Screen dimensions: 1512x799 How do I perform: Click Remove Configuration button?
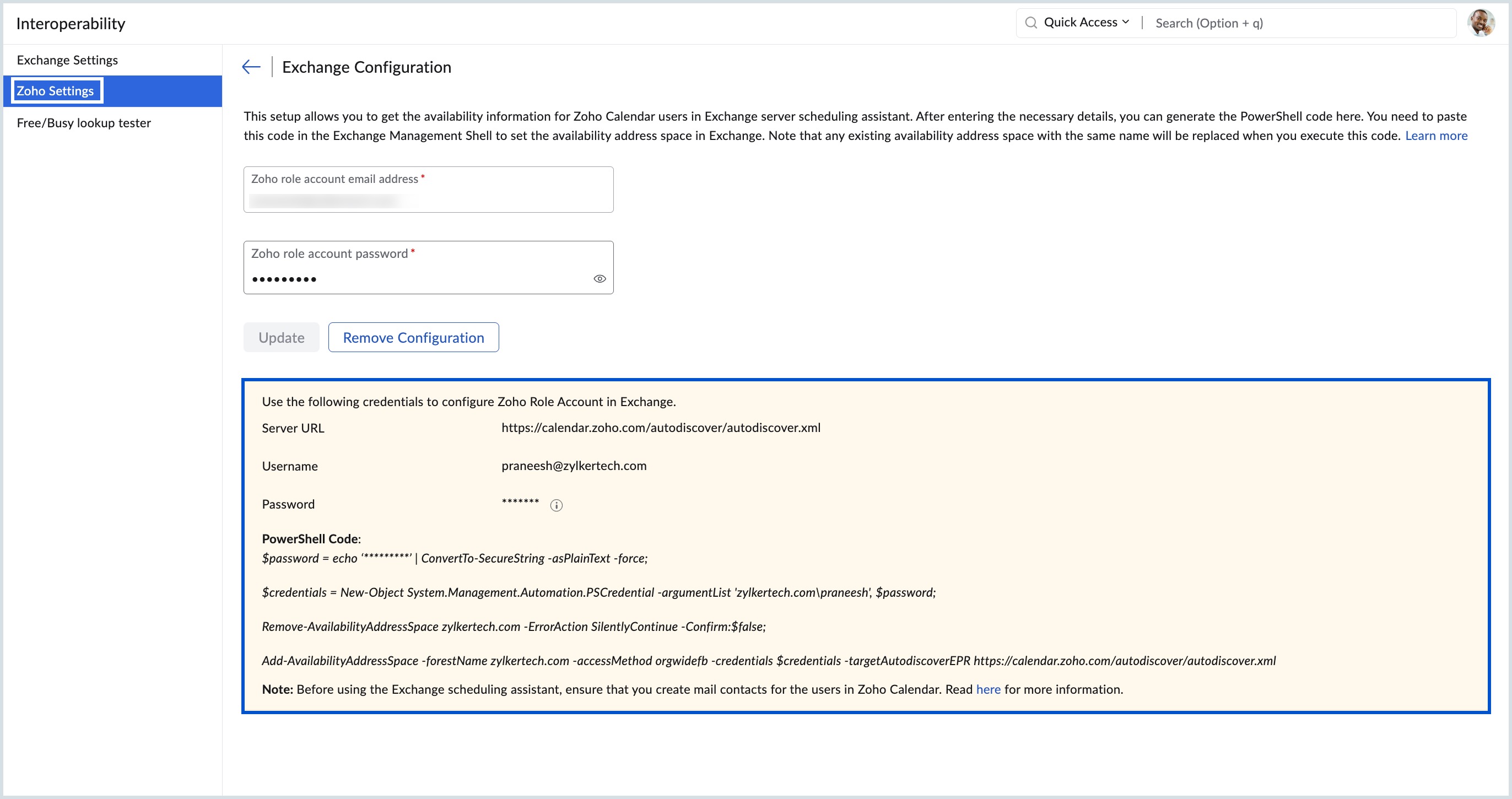[413, 338]
